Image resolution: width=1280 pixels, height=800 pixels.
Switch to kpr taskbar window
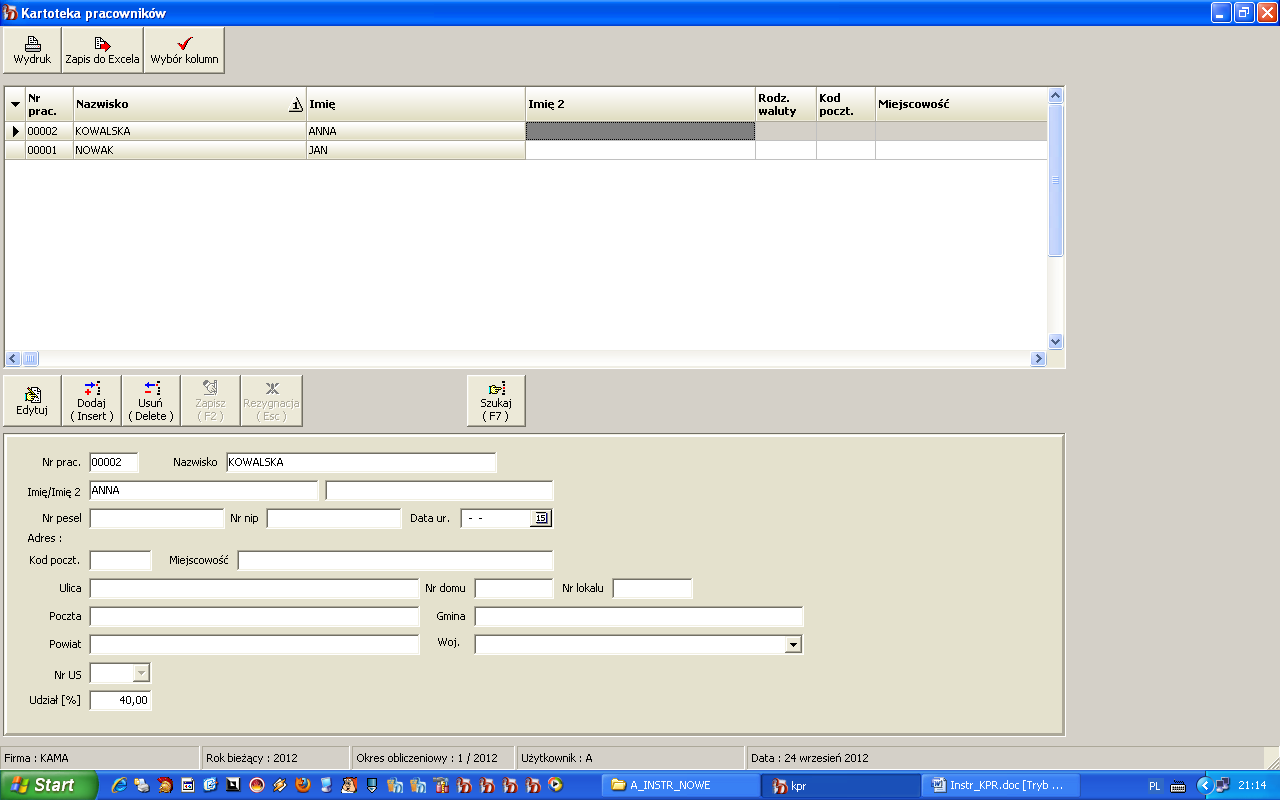pyautogui.click(x=842, y=785)
